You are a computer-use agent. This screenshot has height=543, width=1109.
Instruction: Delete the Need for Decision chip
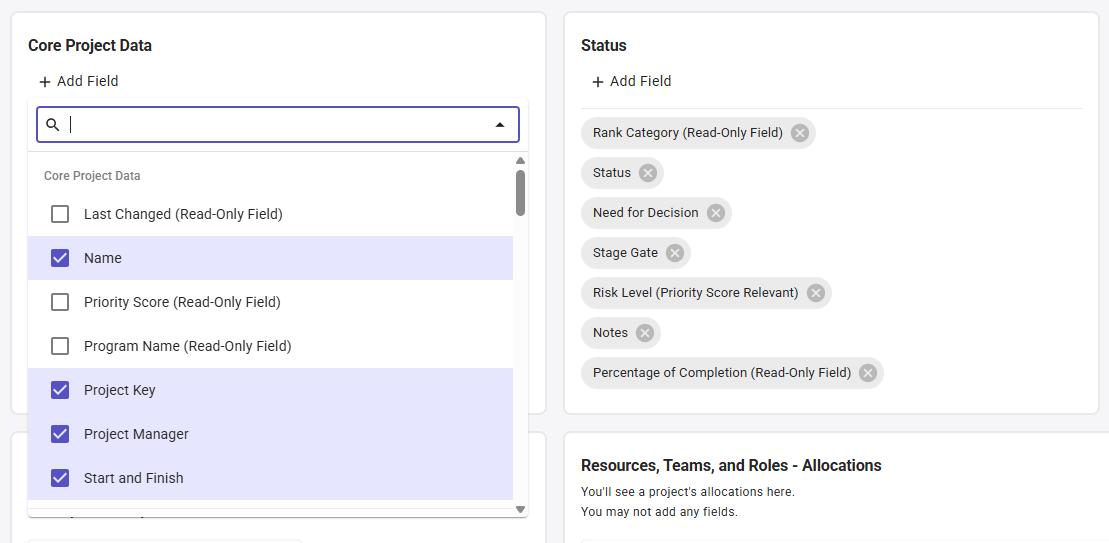(x=715, y=213)
